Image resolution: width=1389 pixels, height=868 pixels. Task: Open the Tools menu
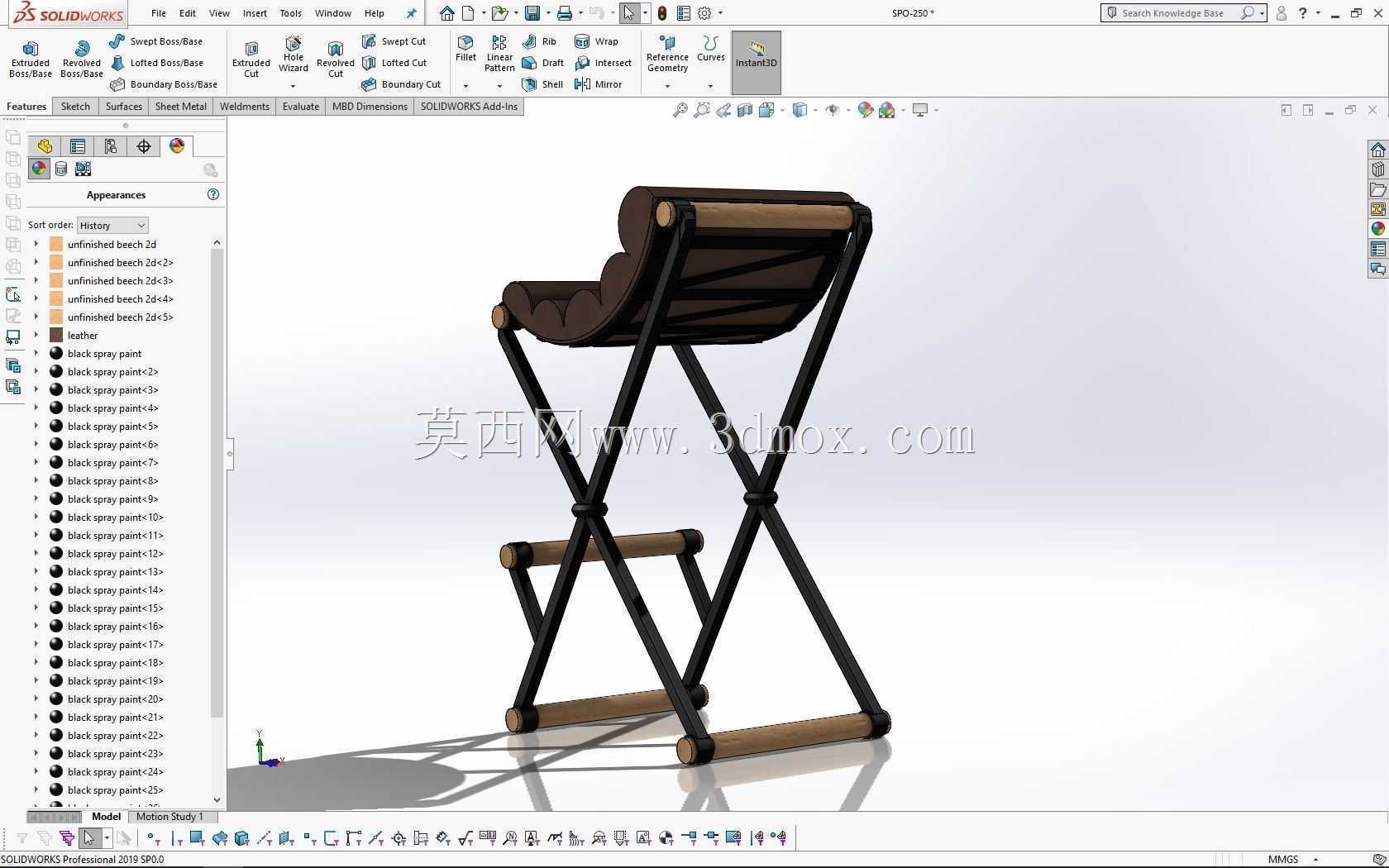pyautogui.click(x=290, y=13)
